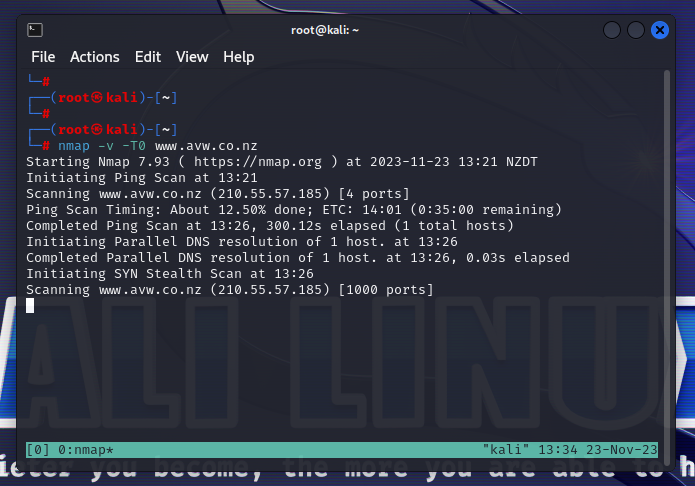The width and height of the screenshot is (695, 486).
Task: Open the Help menu
Action: coord(239,57)
